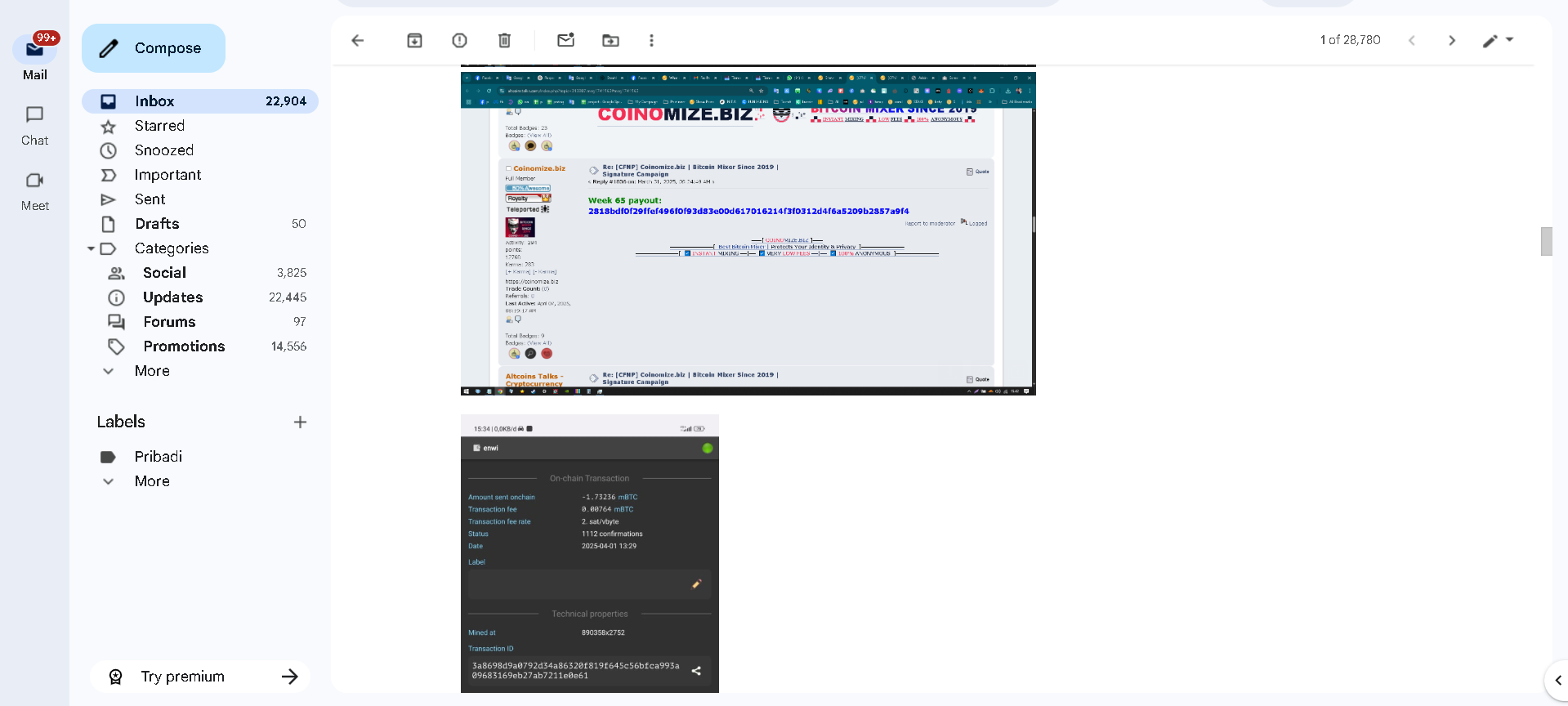Open Forums category
The height and width of the screenshot is (706, 1568).
click(x=200, y=322)
